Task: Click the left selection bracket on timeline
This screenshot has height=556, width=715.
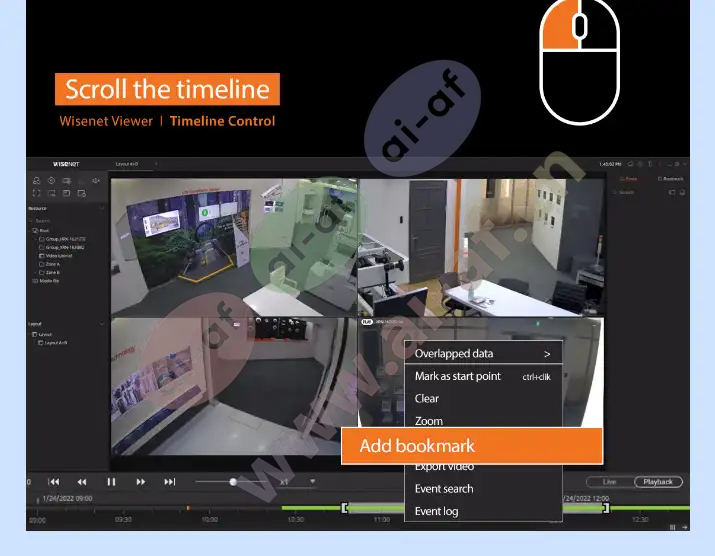Action: tap(345, 508)
